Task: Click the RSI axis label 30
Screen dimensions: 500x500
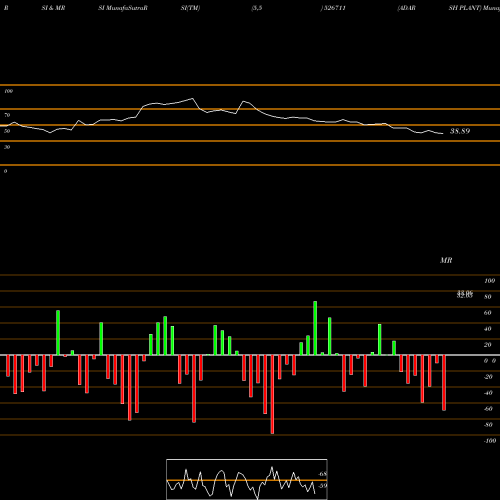Action: pyautogui.click(x=7, y=147)
